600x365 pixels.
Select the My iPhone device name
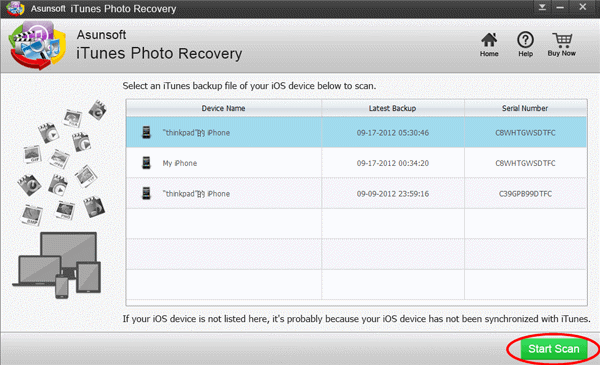pos(179,163)
